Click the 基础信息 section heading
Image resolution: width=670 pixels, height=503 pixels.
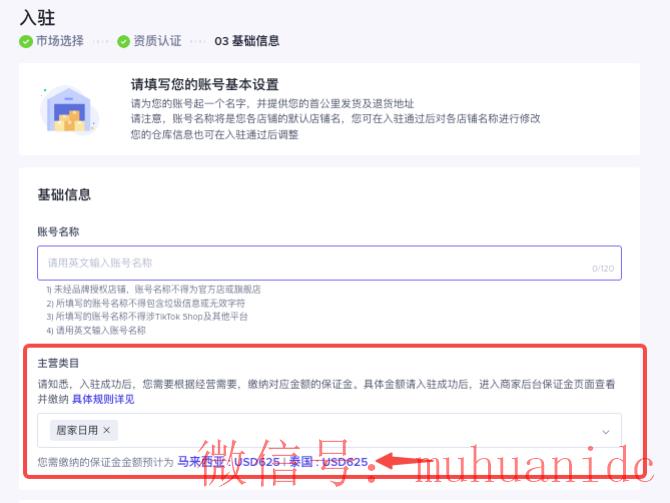[64, 195]
